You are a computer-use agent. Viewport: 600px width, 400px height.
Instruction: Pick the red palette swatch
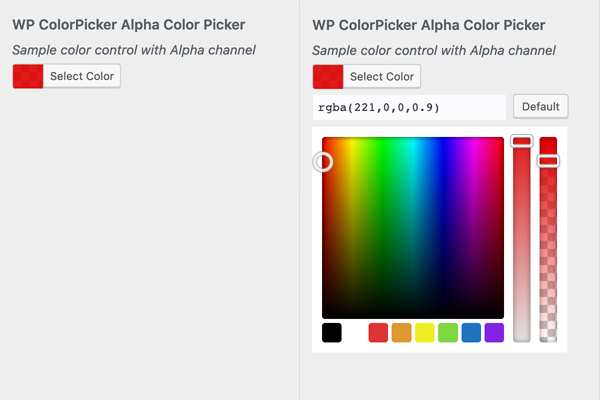coord(378,333)
